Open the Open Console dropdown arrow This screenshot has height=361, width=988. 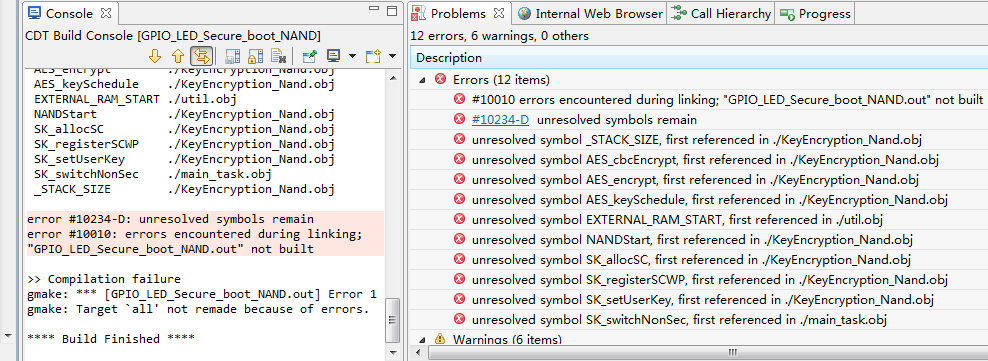pyautogui.click(x=393, y=56)
